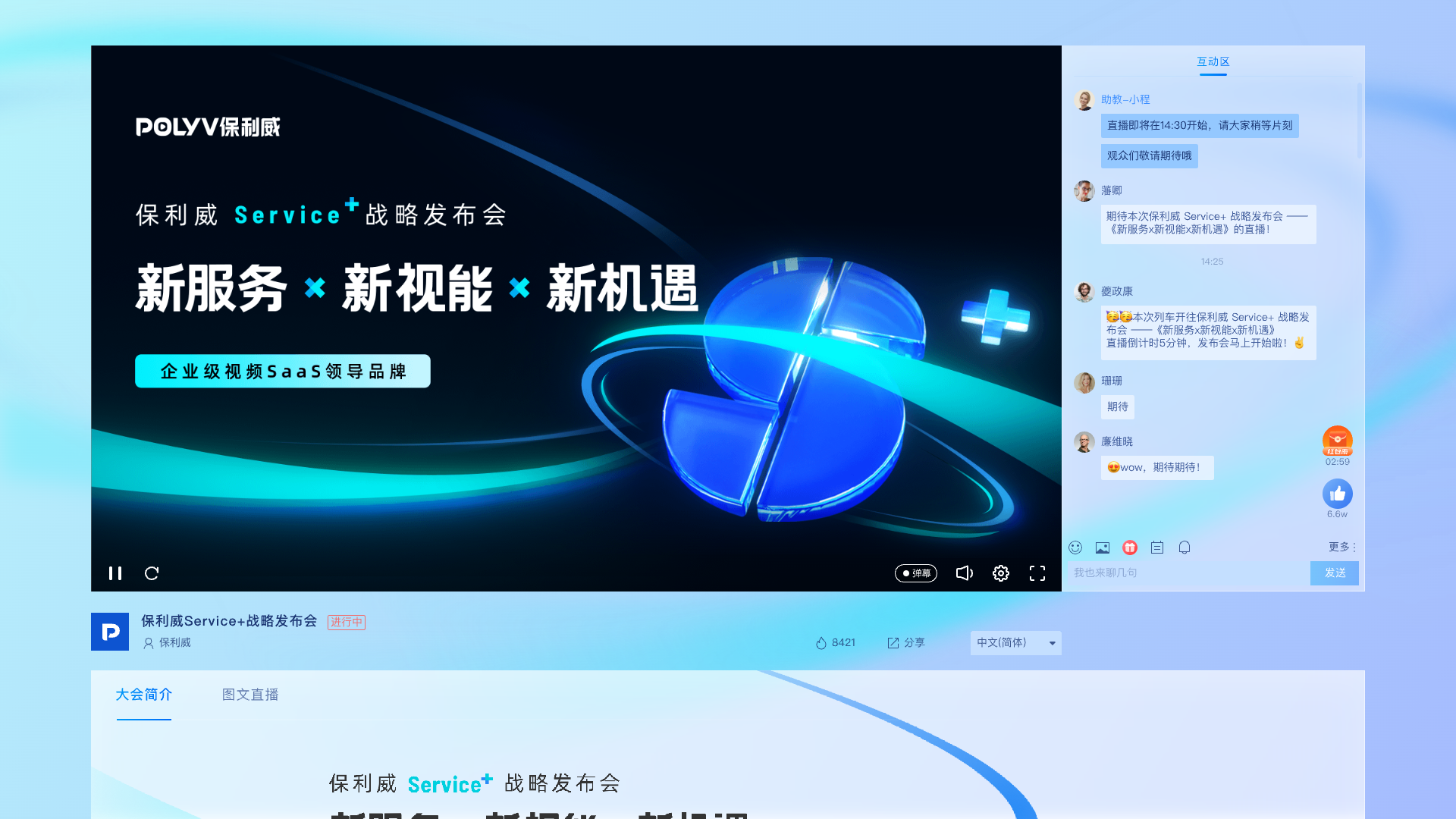The width and height of the screenshot is (1456, 819).
Task: Open the red envelope countdown icon
Action: [1338, 441]
